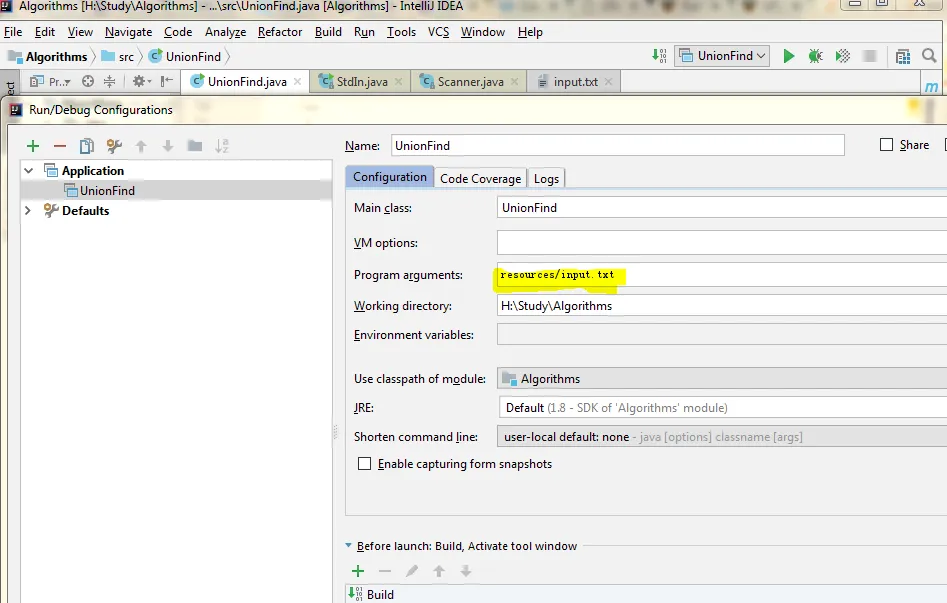The height and width of the screenshot is (603, 947).
Task: Run UnionFind with green play button
Action: click(x=789, y=56)
